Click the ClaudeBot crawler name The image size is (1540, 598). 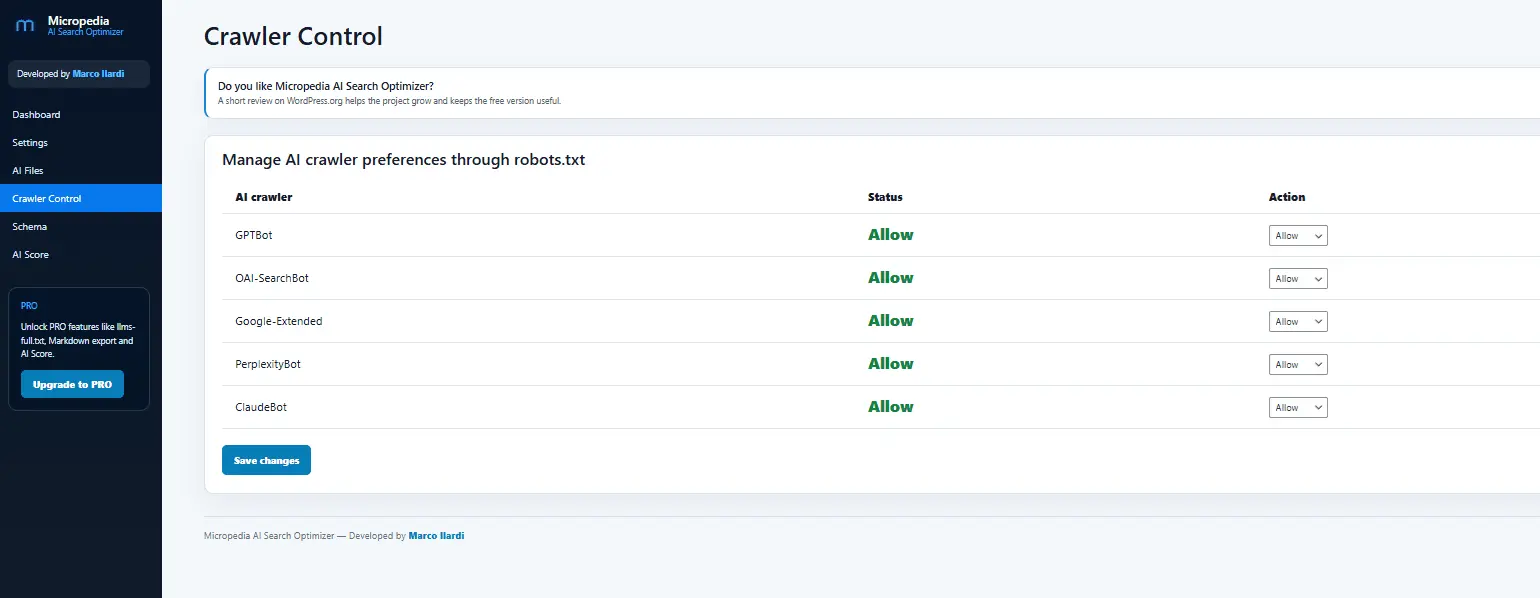coord(261,407)
